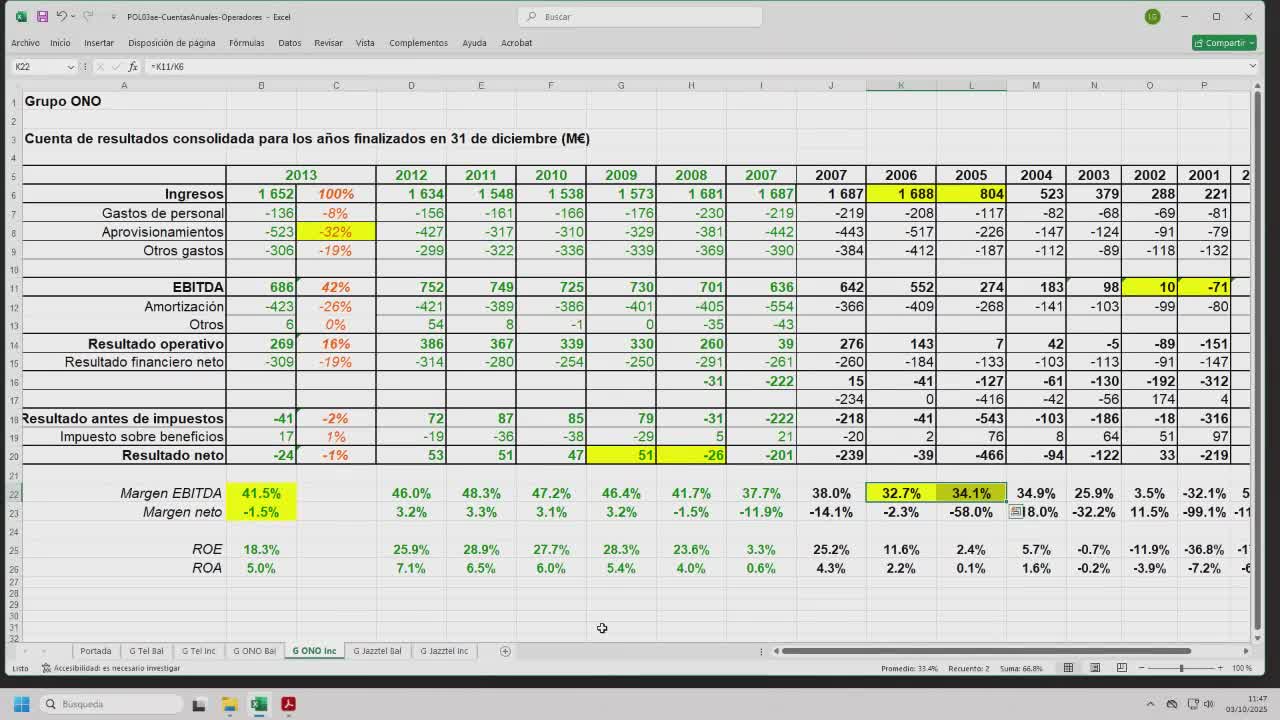Open the Fórmulas ribbon tab
The image size is (1280, 720).
coord(246,43)
